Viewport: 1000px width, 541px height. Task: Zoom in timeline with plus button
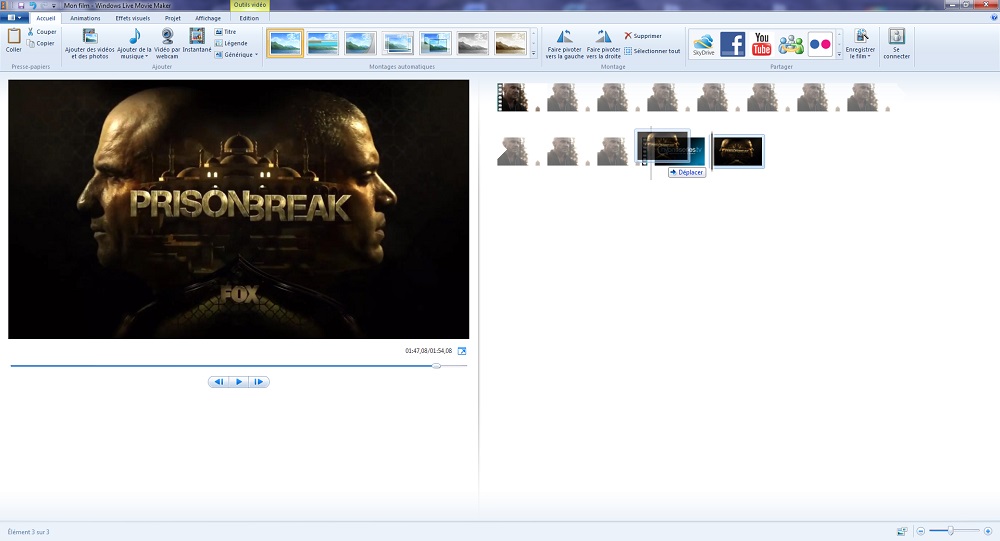click(x=988, y=531)
